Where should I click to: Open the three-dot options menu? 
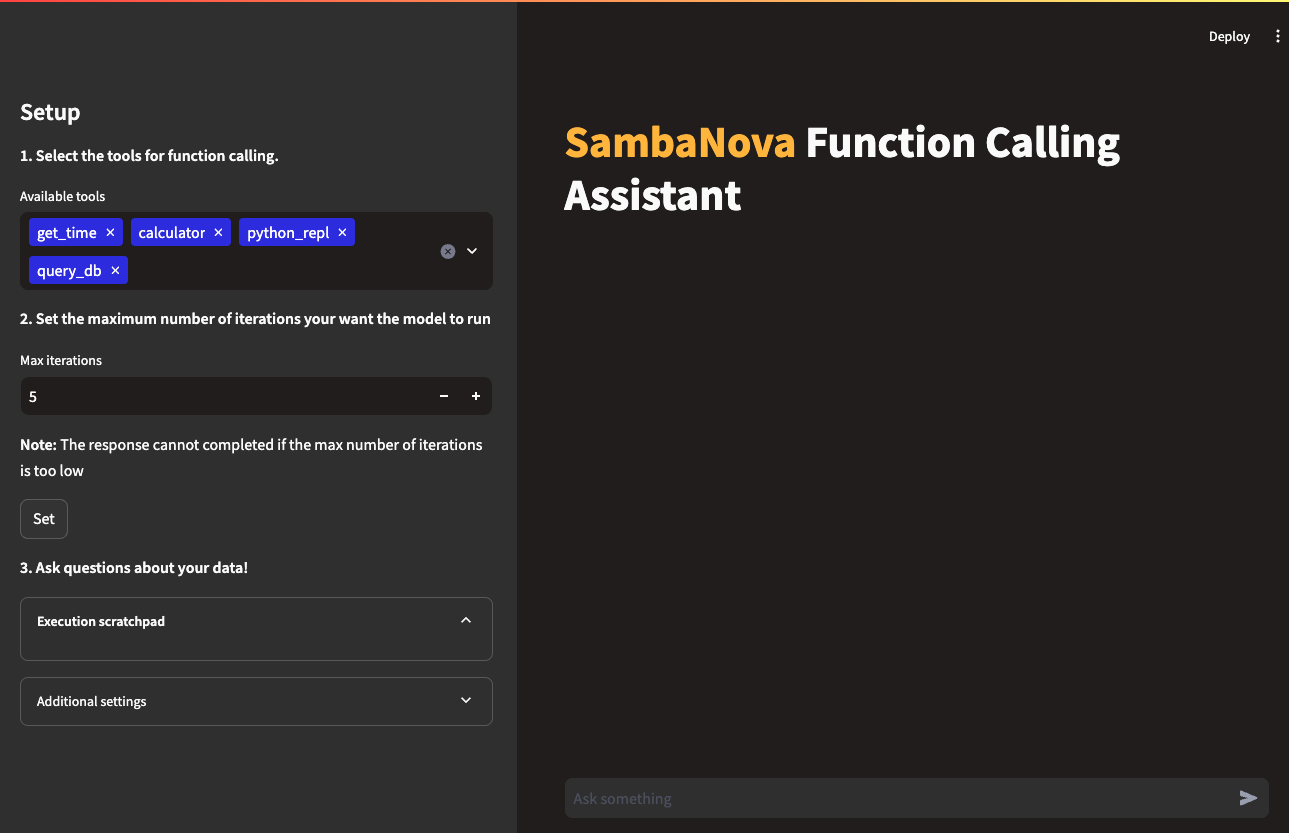pos(1278,36)
